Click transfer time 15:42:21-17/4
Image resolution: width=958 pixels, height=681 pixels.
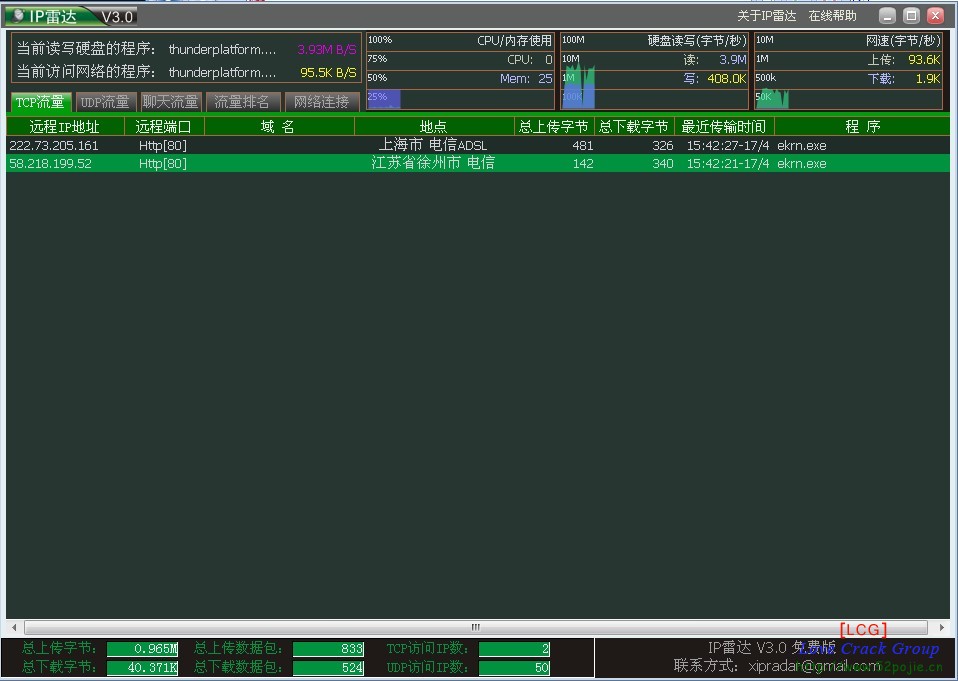click(728, 163)
